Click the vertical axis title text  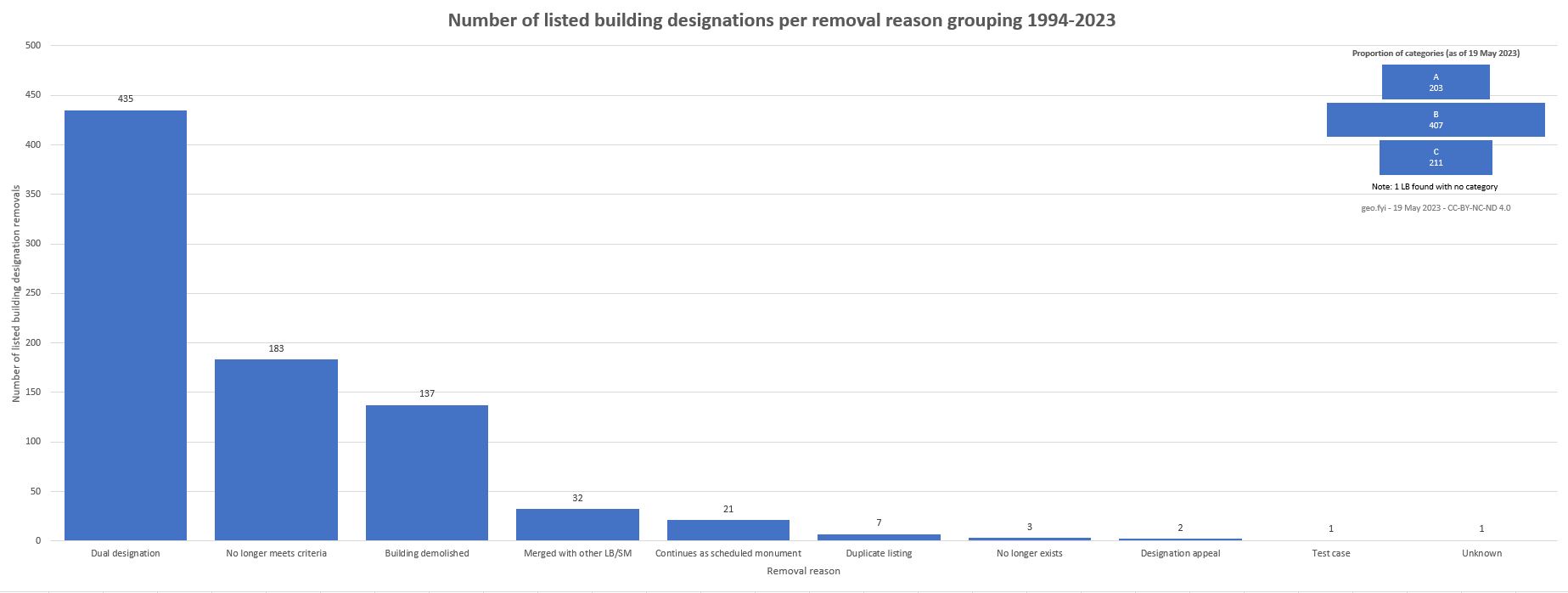pyautogui.click(x=16, y=293)
